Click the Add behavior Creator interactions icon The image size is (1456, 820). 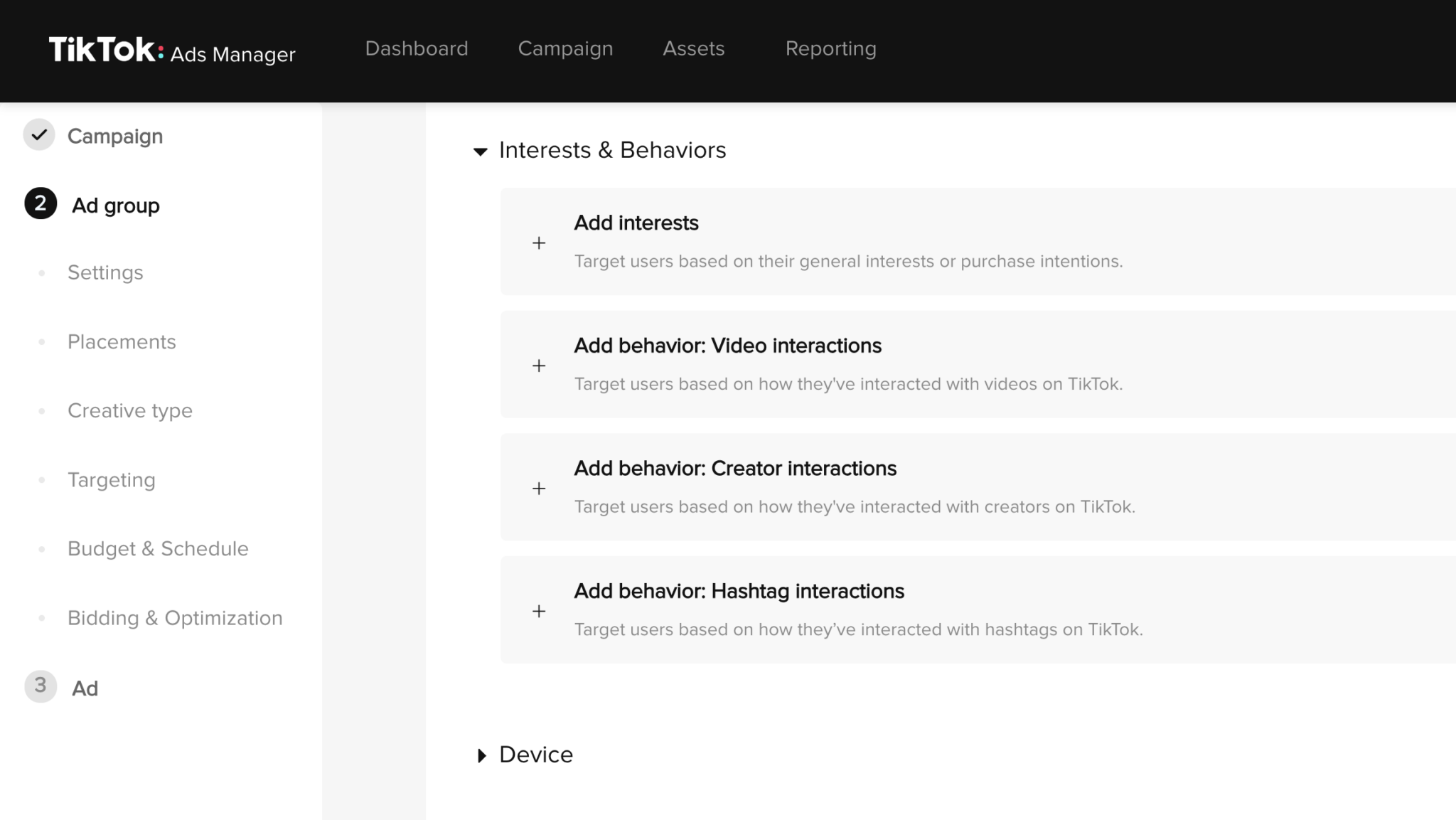coord(538,487)
